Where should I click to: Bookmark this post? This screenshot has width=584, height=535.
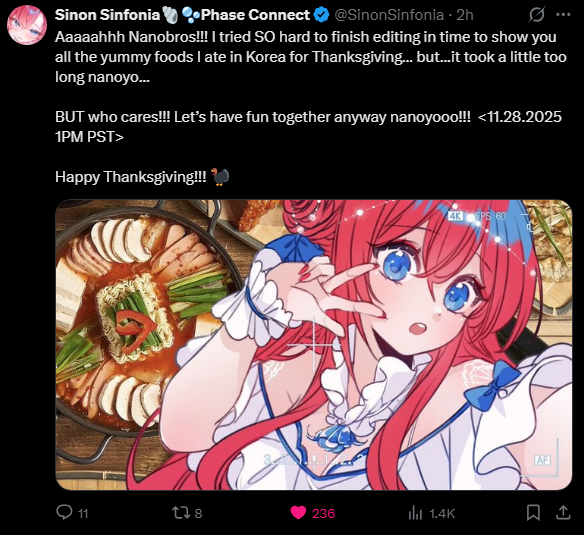pos(533,513)
